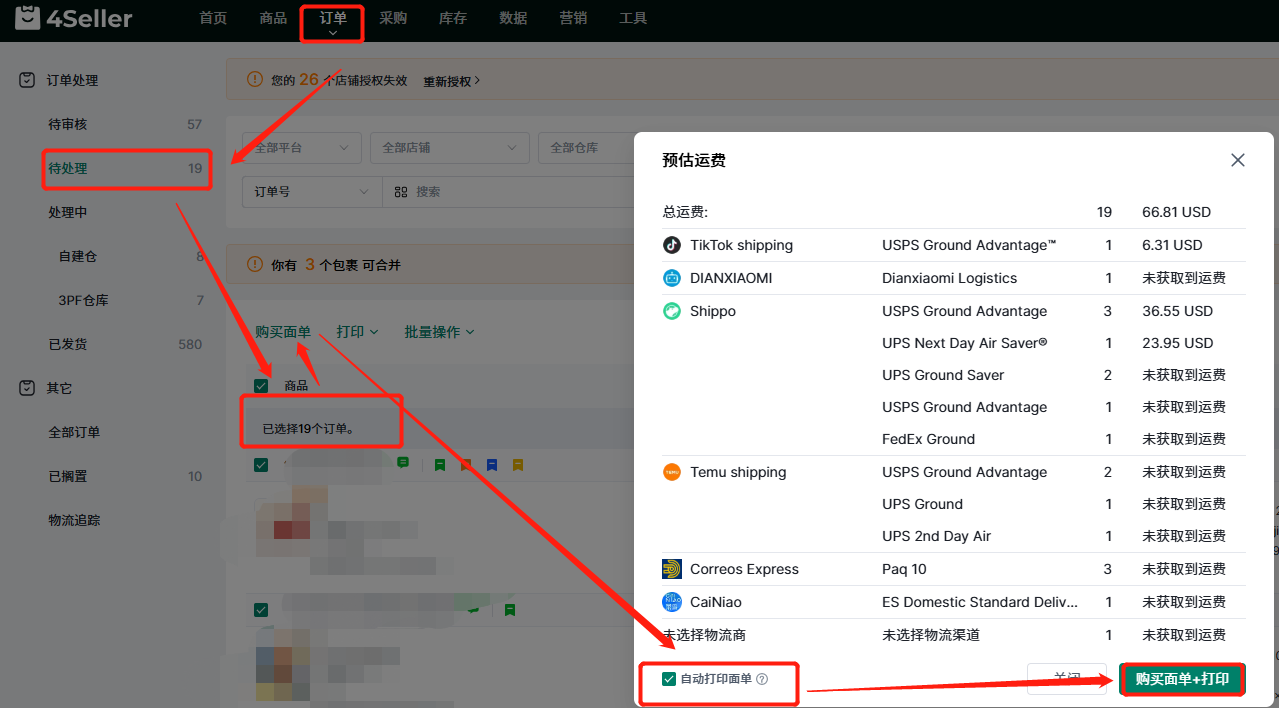Click the Temu shipping logo icon
Screen dimensions: 1279x708
pyautogui.click(x=672, y=472)
